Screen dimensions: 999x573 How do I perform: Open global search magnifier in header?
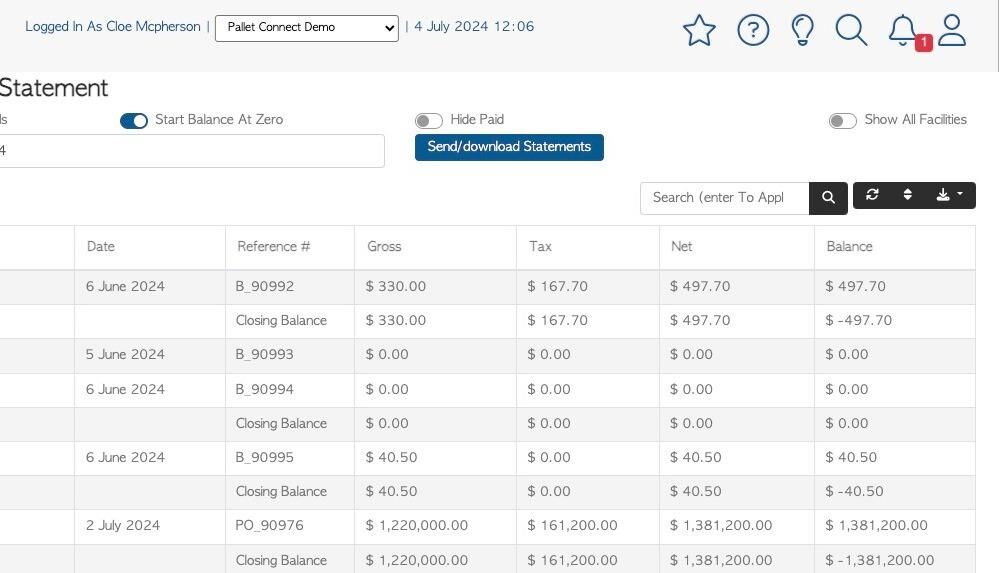click(x=851, y=30)
